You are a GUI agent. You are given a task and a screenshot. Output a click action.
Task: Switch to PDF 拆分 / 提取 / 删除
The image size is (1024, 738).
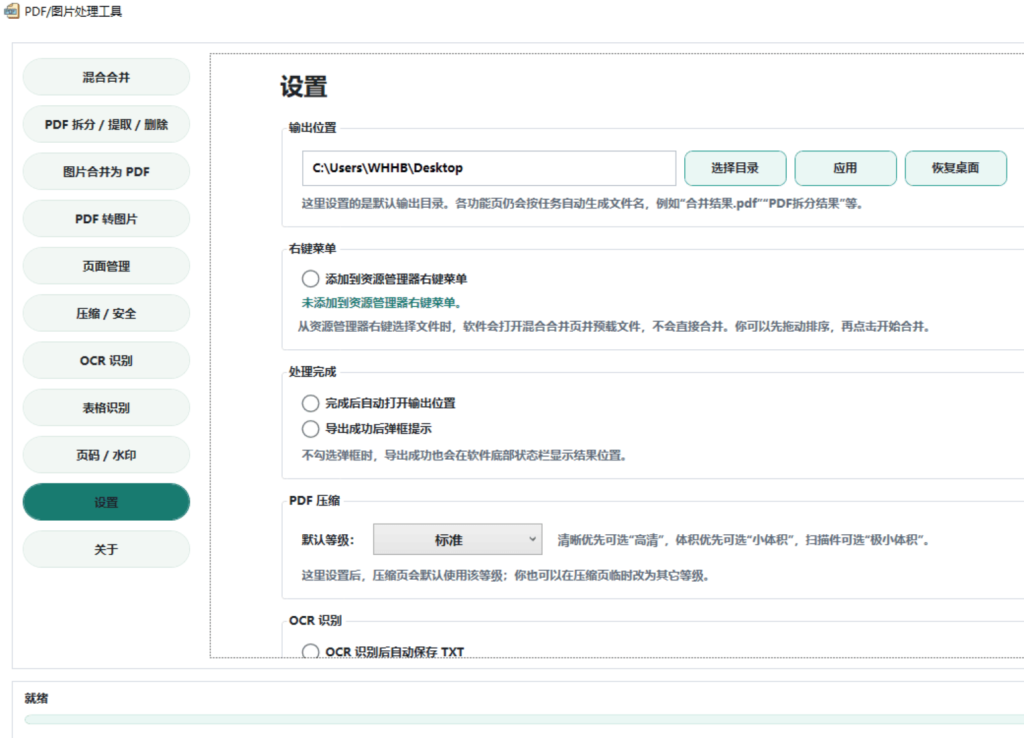pyautogui.click(x=106, y=124)
